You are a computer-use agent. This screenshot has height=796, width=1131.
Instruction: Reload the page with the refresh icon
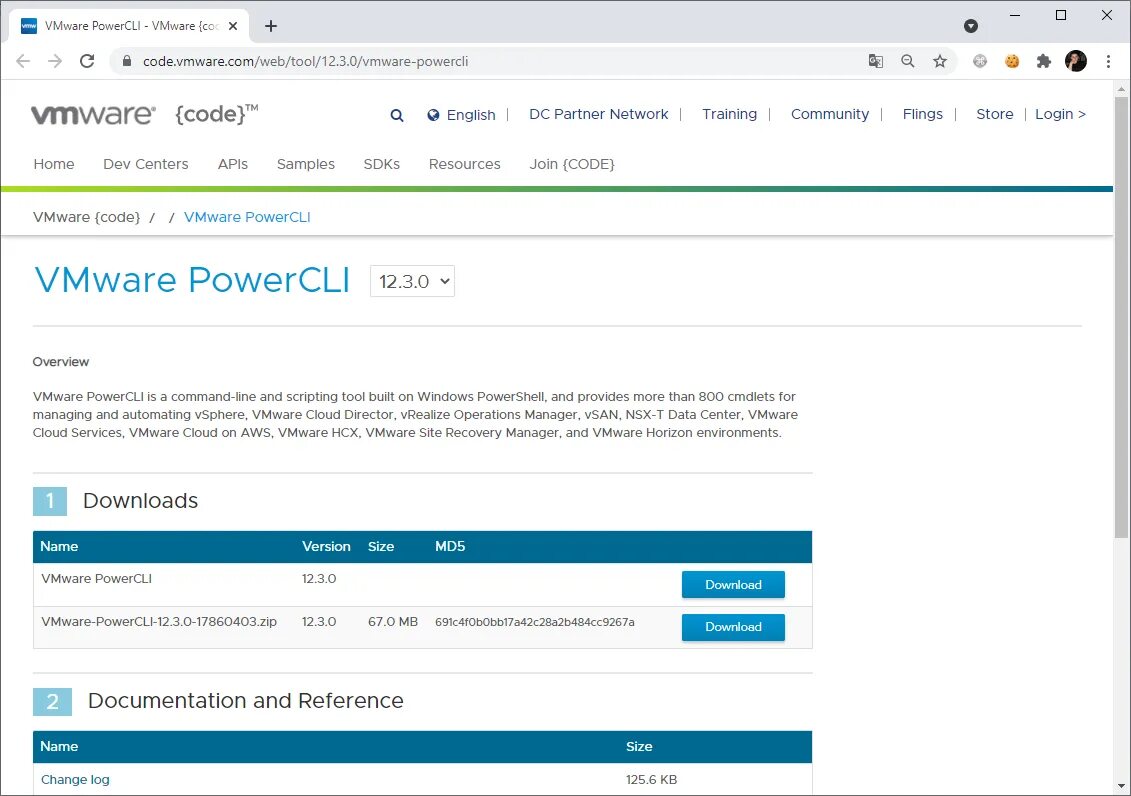click(87, 61)
